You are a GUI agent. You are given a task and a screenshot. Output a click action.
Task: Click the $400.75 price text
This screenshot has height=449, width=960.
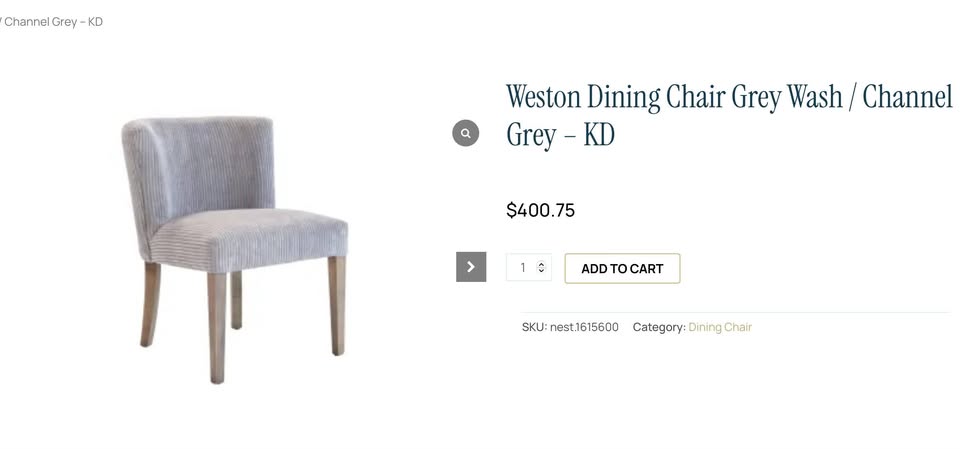click(541, 211)
